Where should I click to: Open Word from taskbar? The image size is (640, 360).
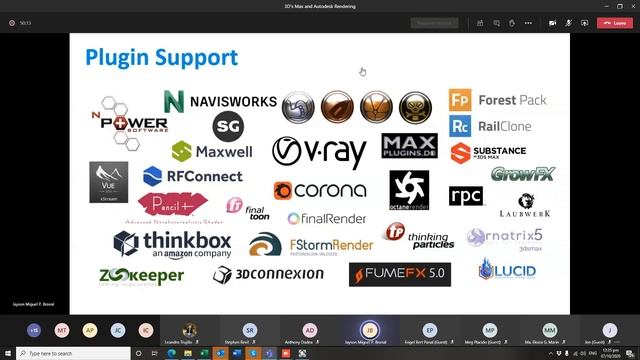(x=237, y=353)
